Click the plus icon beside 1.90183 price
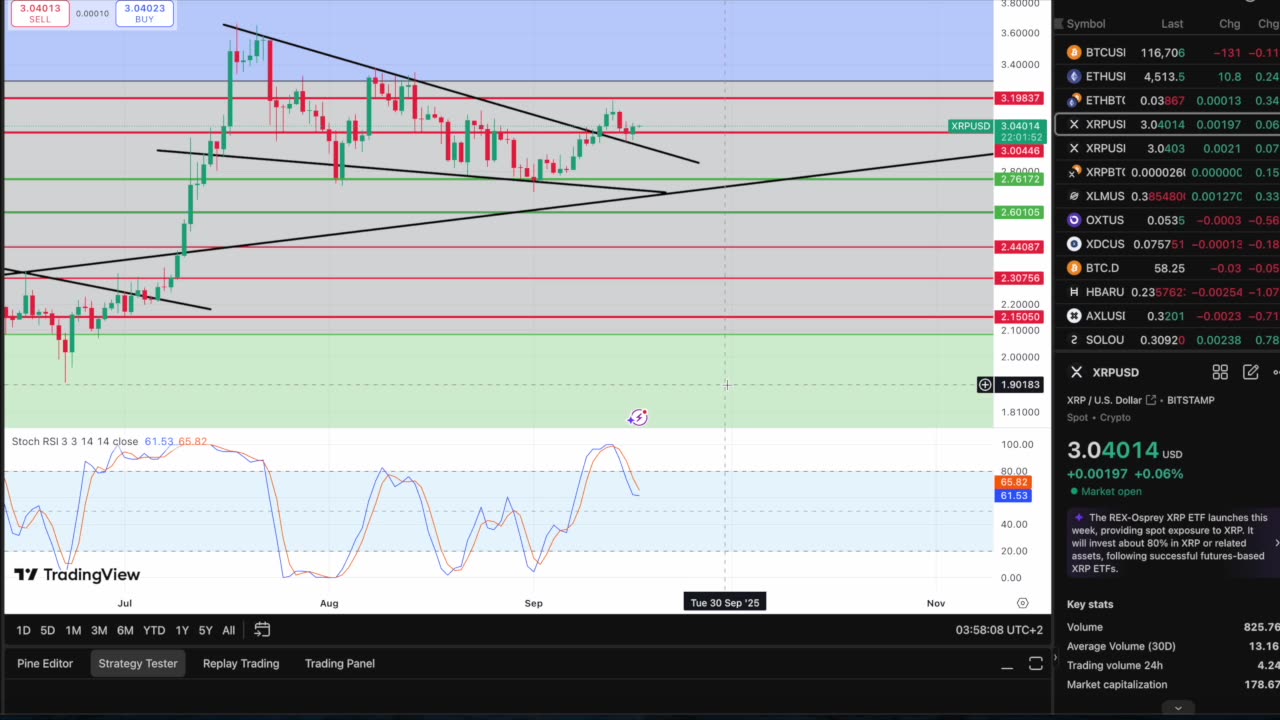Viewport: 1280px width, 720px height. coord(985,385)
